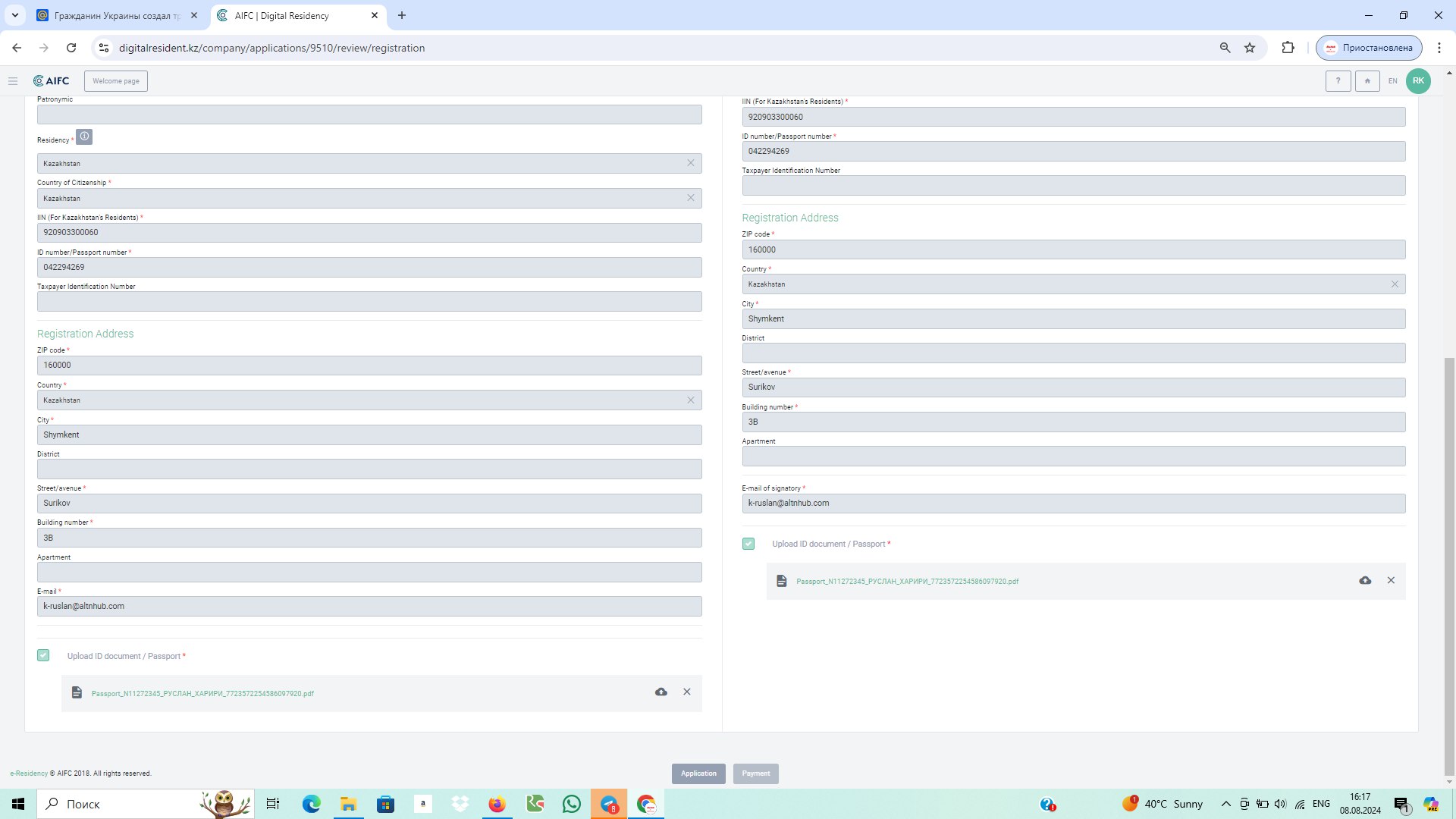Screen dimensions: 1456x819
Task: Click the help question mark button
Action: pyautogui.click(x=1338, y=81)
